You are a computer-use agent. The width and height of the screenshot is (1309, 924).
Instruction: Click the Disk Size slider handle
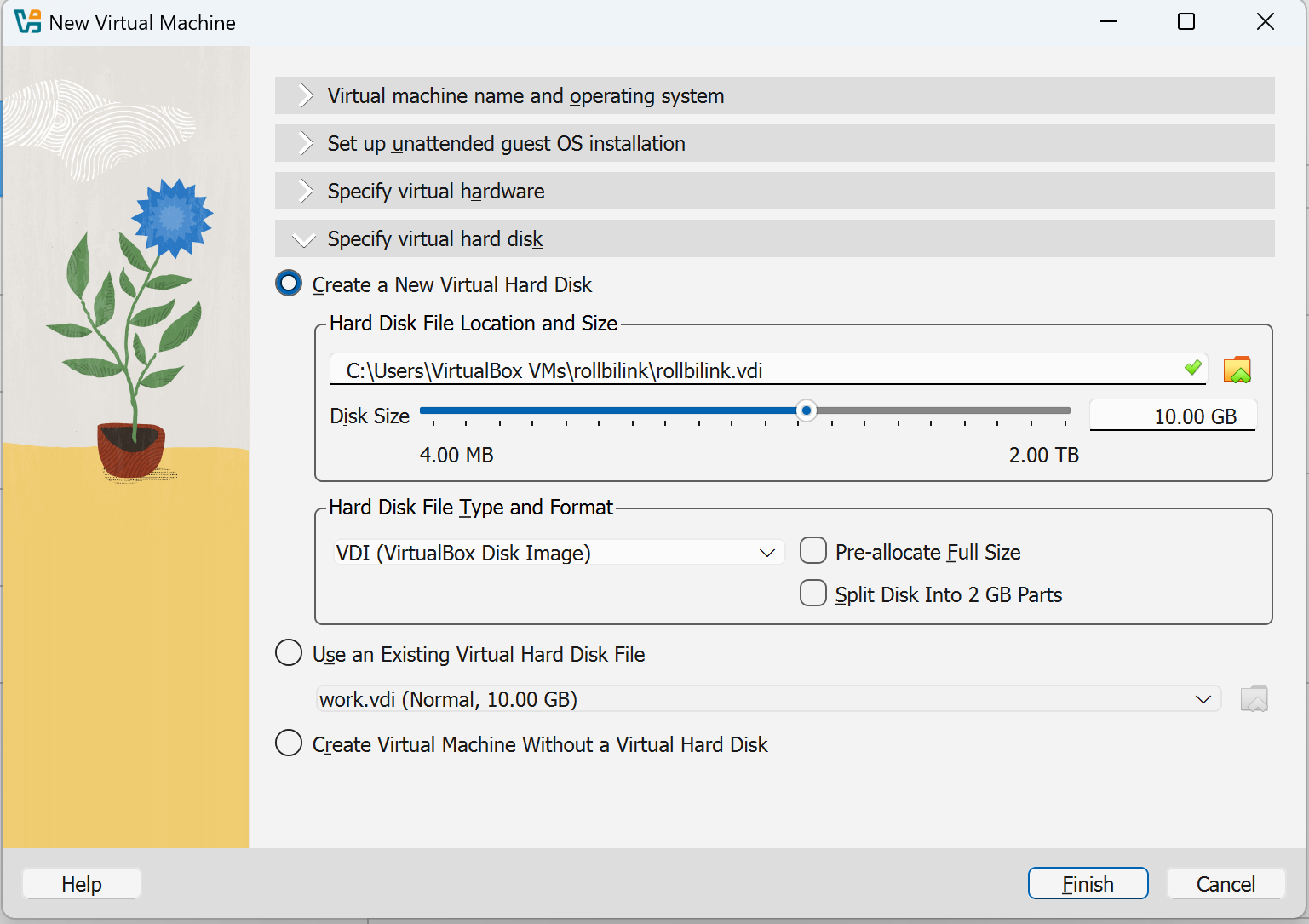806,410
